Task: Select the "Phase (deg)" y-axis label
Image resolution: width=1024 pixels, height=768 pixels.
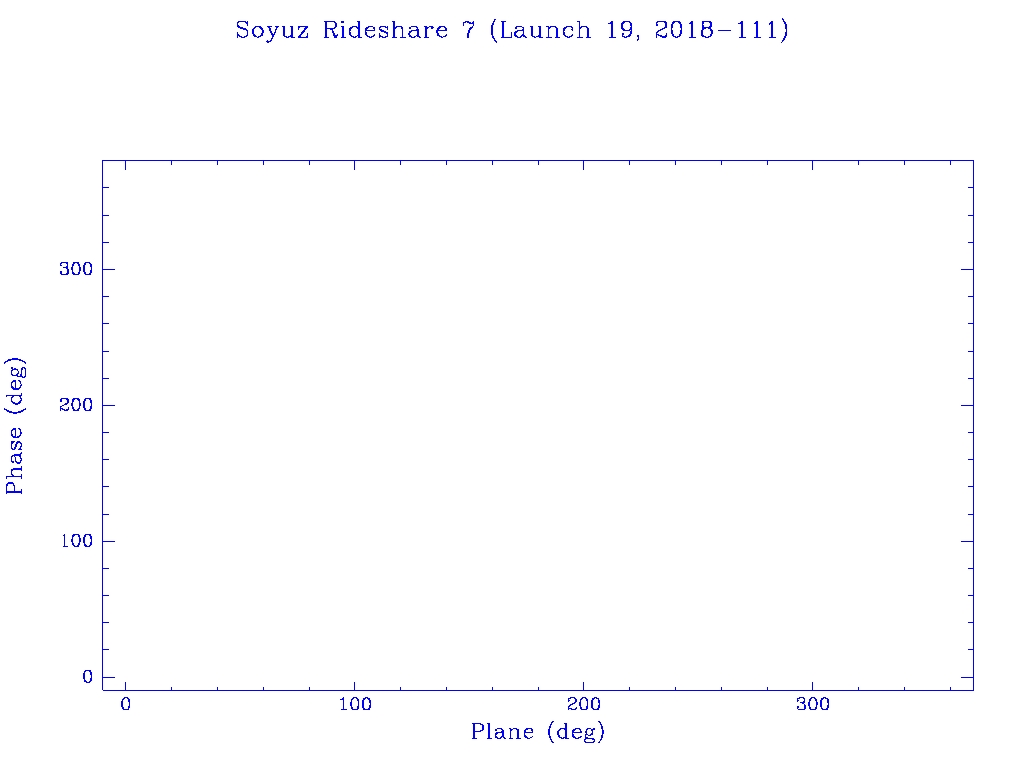Action: click(16, 425)
